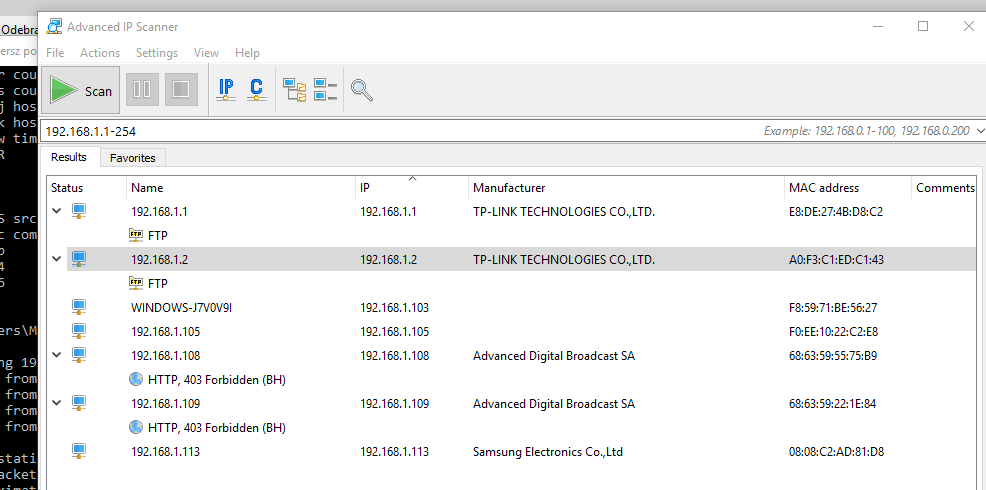Viewport: 986px width, 490px height.
Task: Click MAC address F8:59:71:BE:56:27
Action: (833, 308)
